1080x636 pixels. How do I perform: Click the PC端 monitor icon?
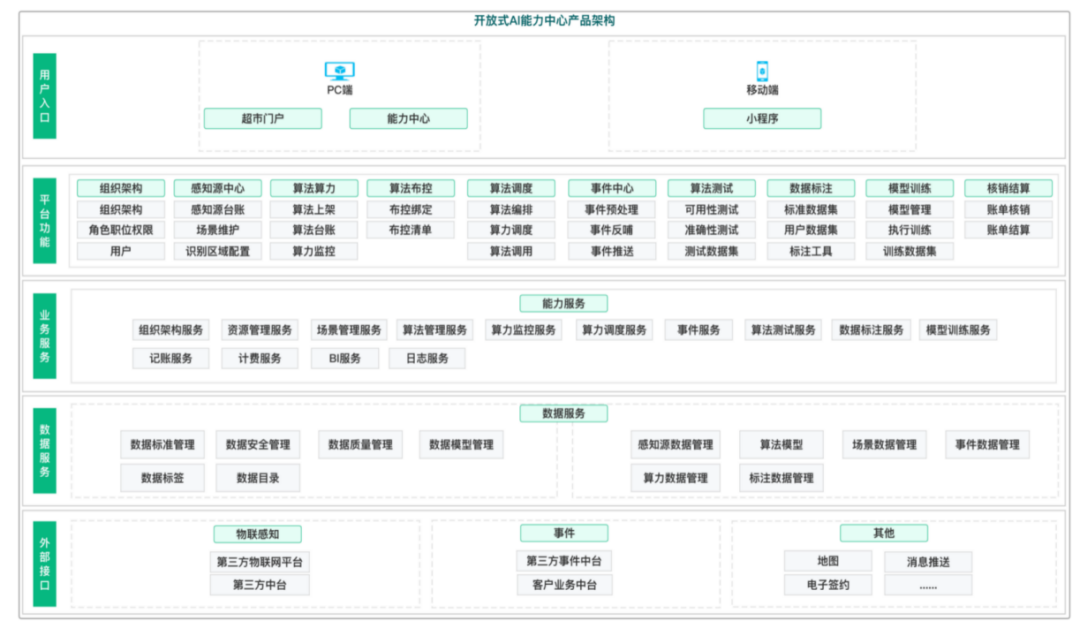pyautogui.click(x=340, y=71)
